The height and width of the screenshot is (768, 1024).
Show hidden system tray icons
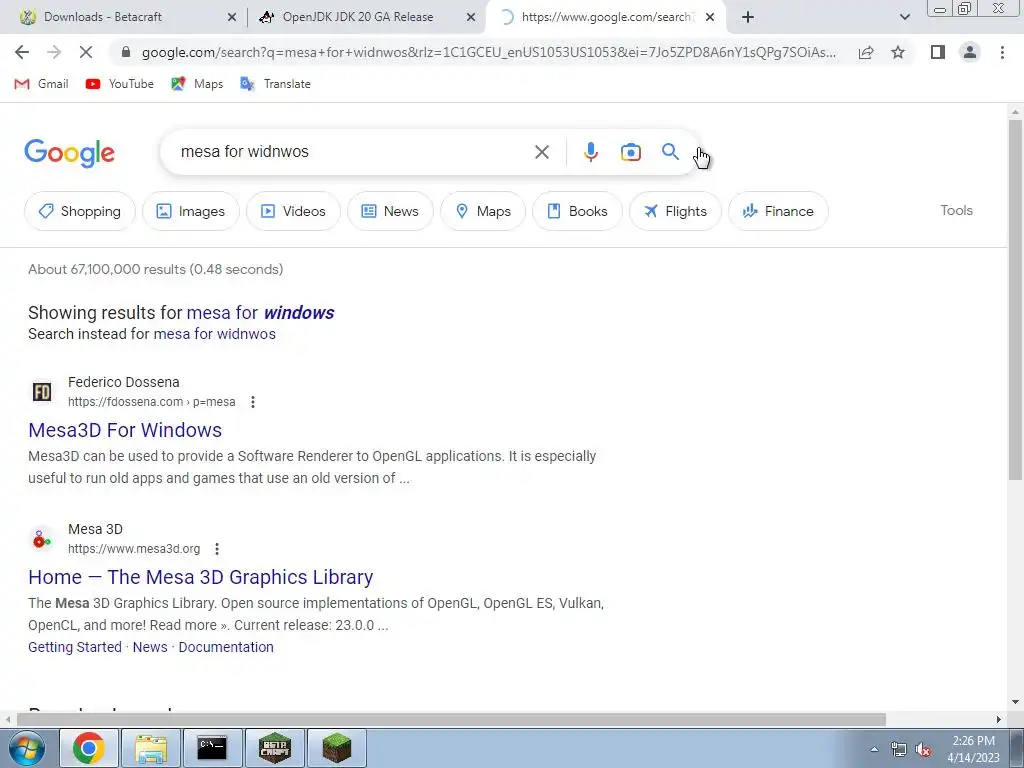(x=874, y=749)
